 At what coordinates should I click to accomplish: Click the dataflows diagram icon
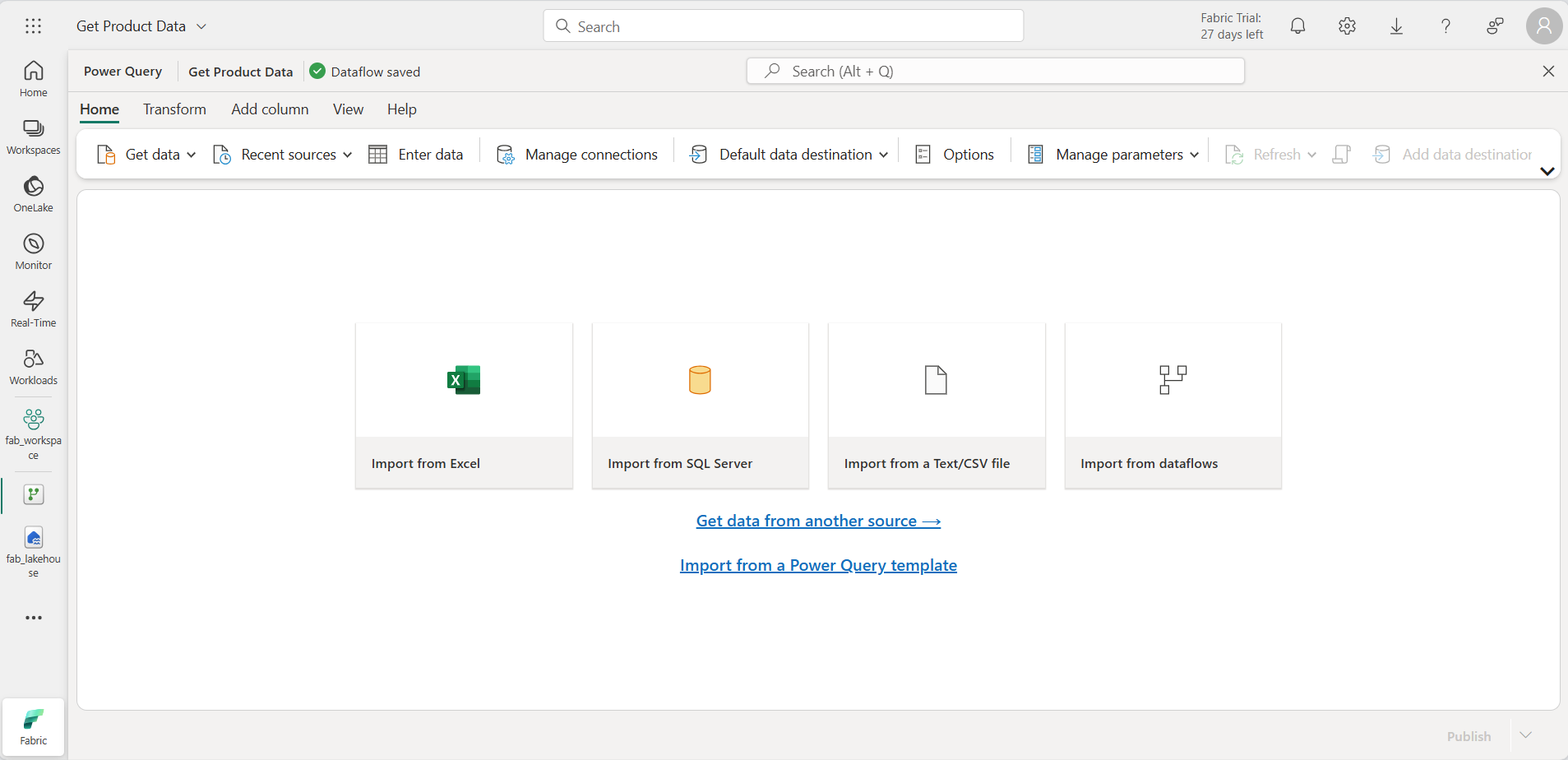pyautogui.click(x=1173, y=380)
